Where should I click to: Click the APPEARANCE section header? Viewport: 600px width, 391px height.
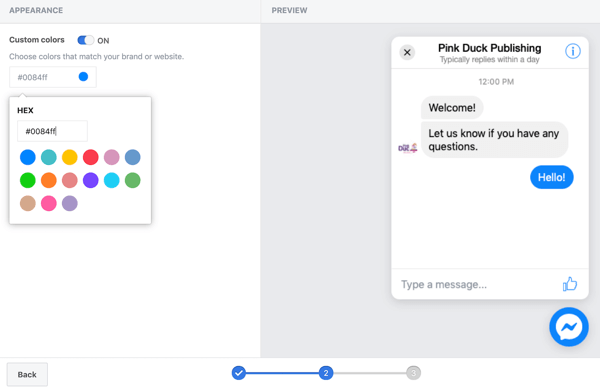click(x=36, y=10)
